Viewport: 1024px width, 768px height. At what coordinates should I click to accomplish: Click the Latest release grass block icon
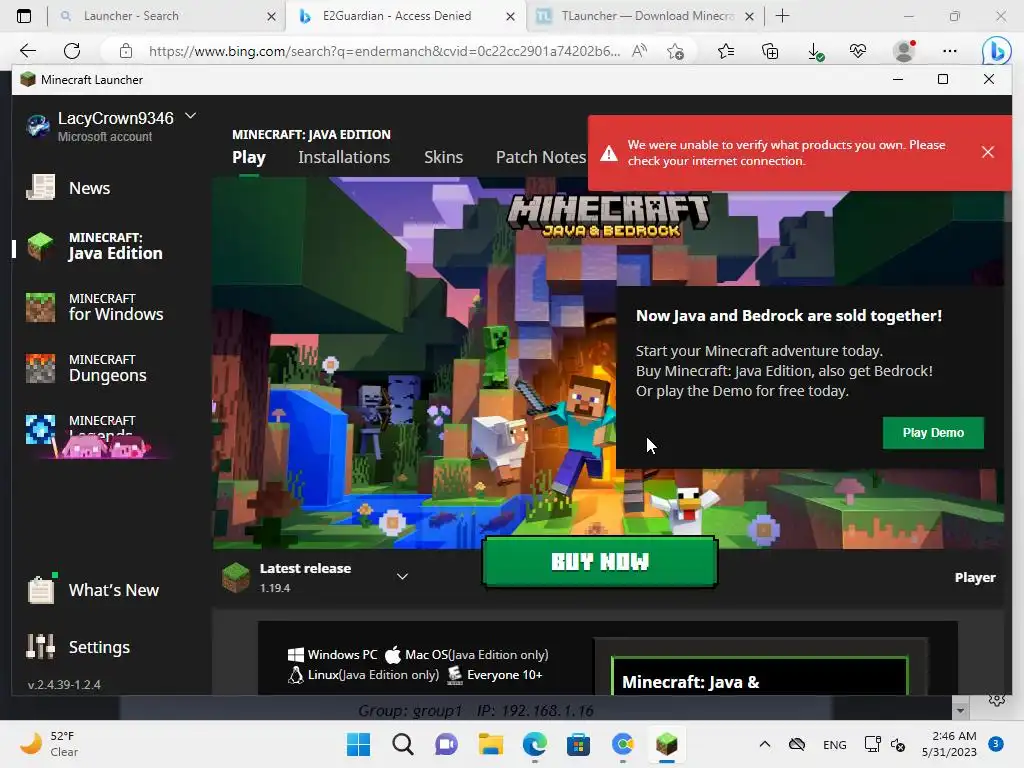click(x=236, y=577)
